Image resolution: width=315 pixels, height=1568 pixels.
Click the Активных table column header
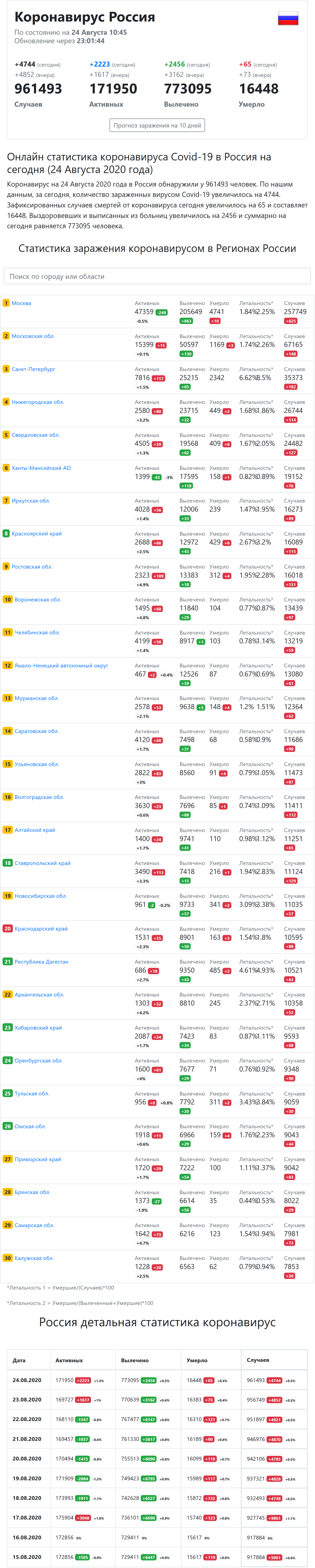69,1360
